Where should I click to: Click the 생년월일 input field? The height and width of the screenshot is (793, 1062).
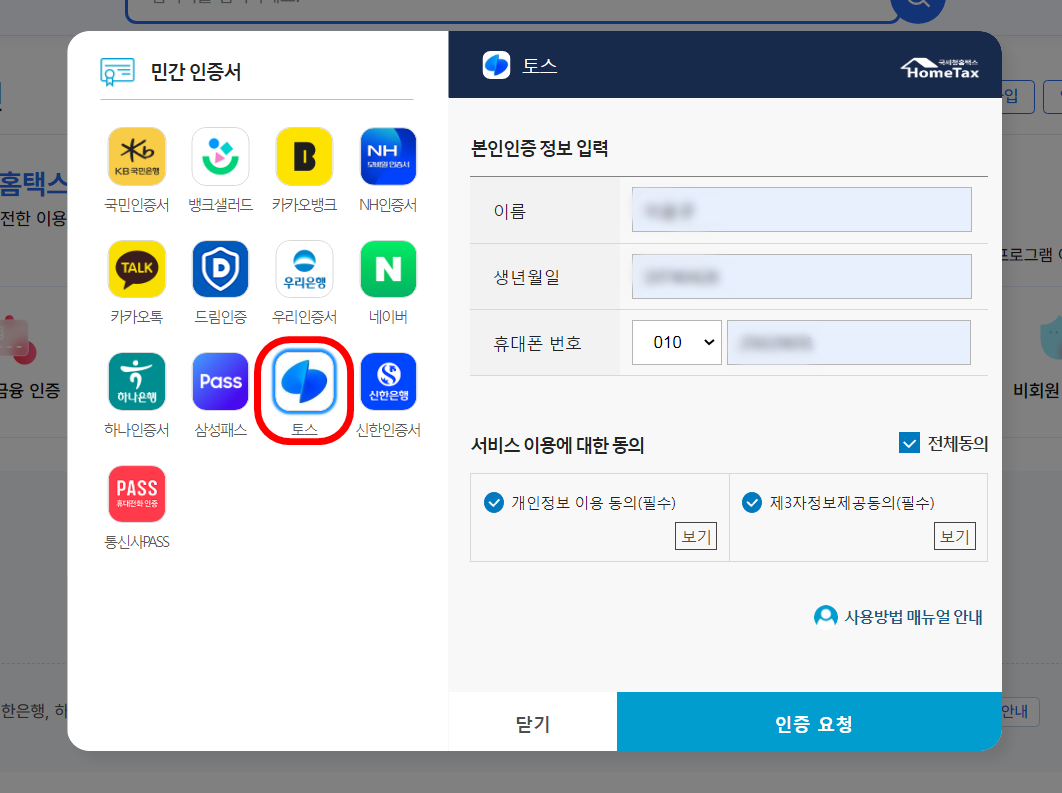tap(801, 276)
